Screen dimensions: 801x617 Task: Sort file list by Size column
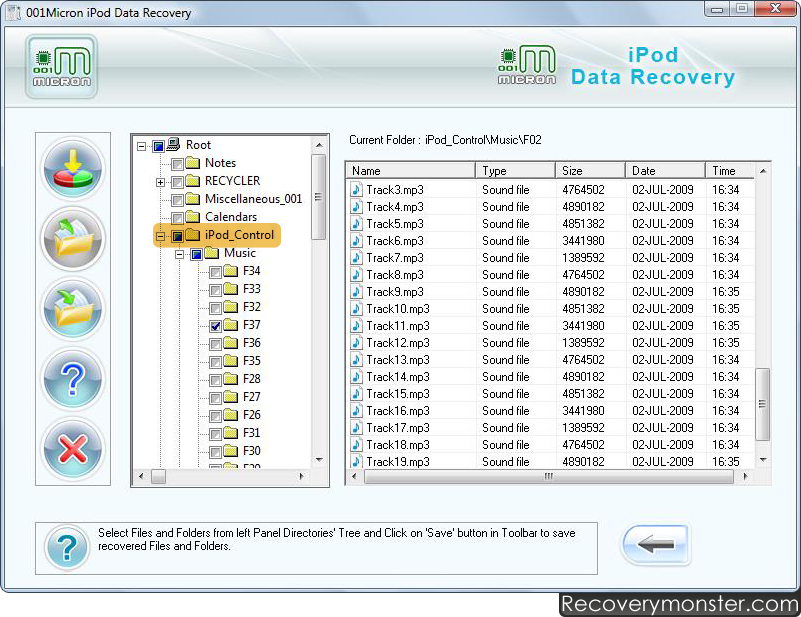591,171
